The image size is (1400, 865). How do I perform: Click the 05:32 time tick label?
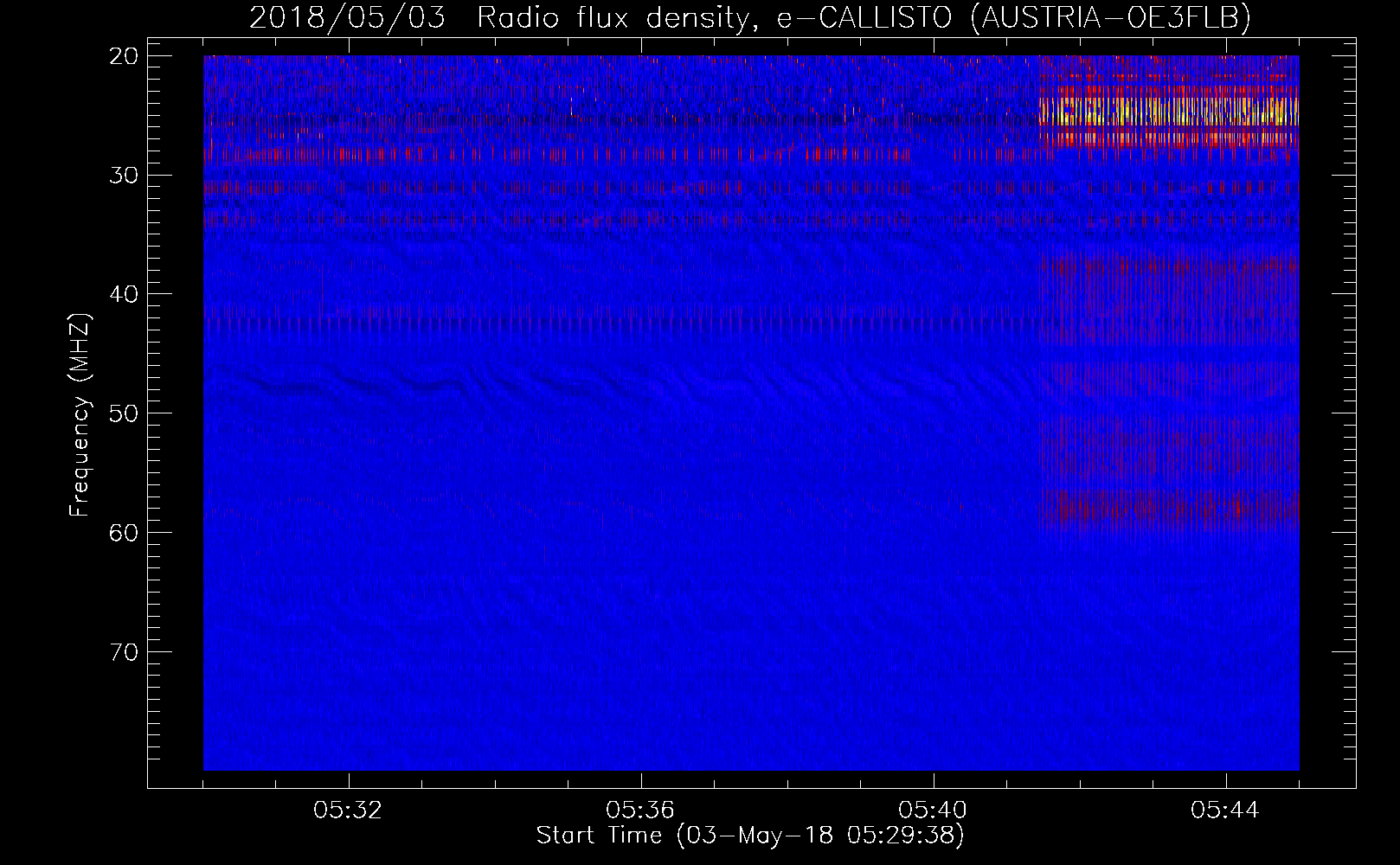tap(348, 811)
